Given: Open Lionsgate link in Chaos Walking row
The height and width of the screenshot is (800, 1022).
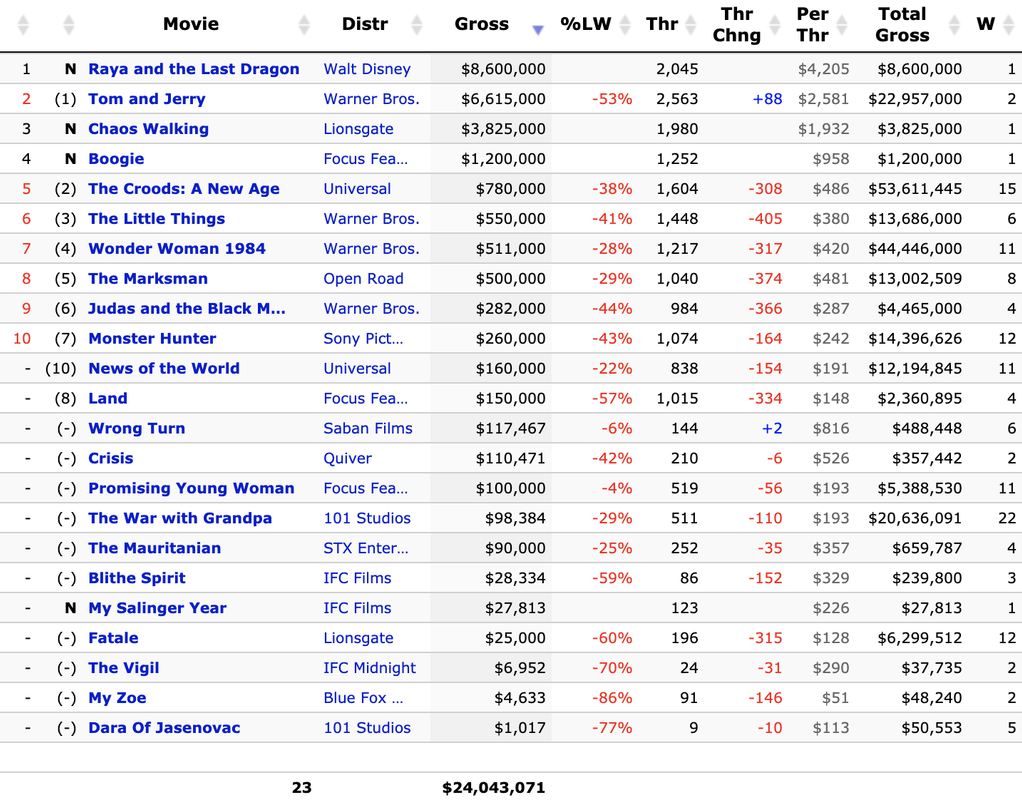Looking at the screenshot, I should click(358, 129).
